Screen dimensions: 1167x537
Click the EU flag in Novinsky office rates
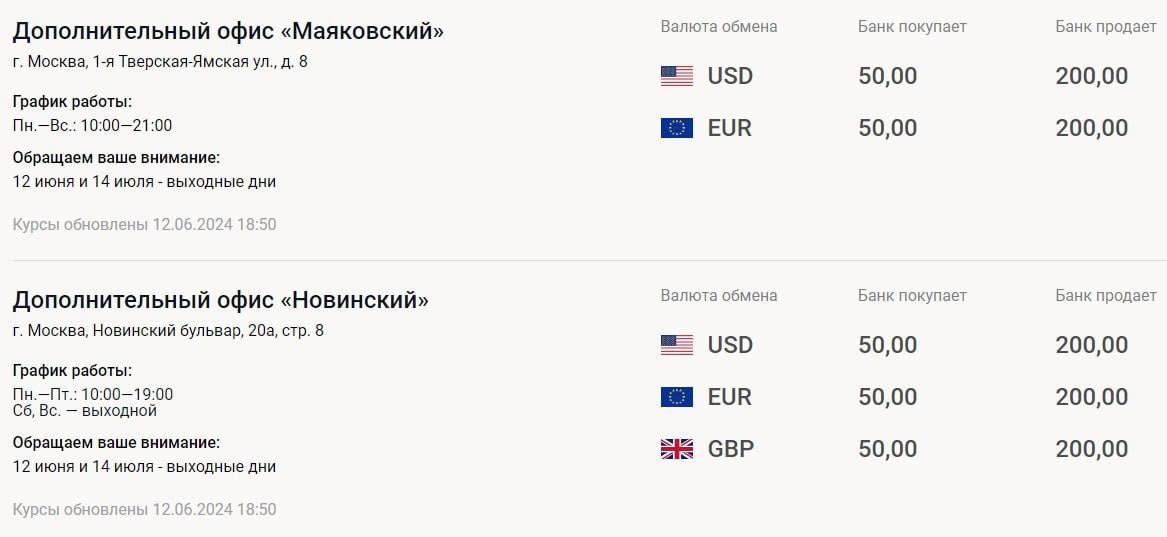[677, 397]
